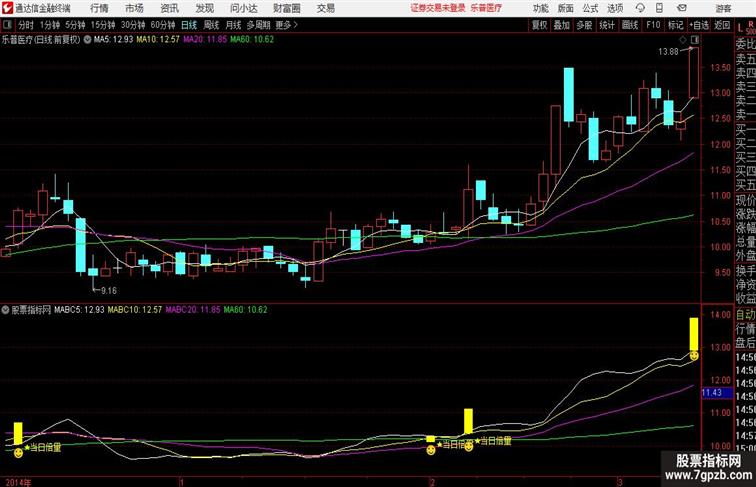Open the mobile phone icon
The image size is (756, 487).
[660, 8]
